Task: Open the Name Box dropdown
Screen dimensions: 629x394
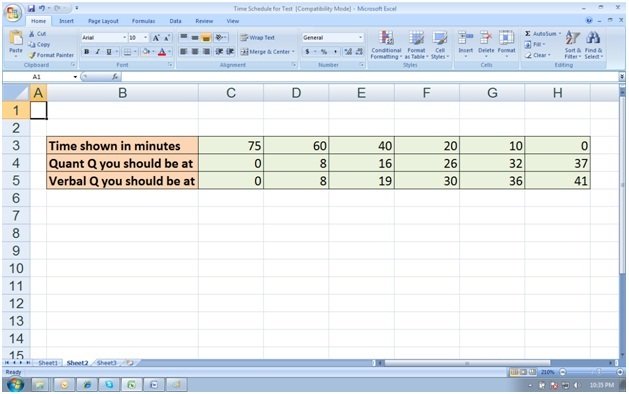Action: pyautogui.click(x=75, y=77)
